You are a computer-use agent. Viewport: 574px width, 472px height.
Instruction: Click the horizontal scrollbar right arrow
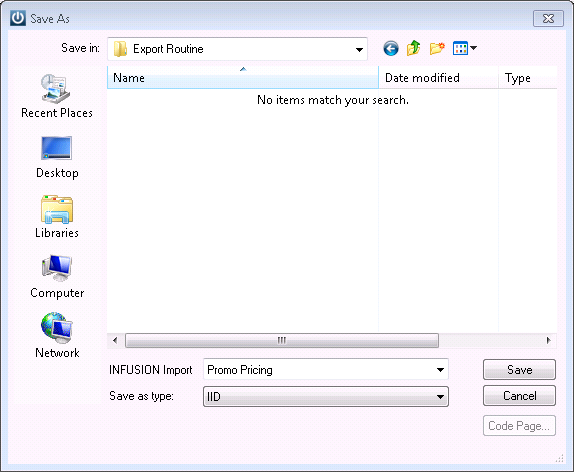pyautogui.click(x=548, y=341)
